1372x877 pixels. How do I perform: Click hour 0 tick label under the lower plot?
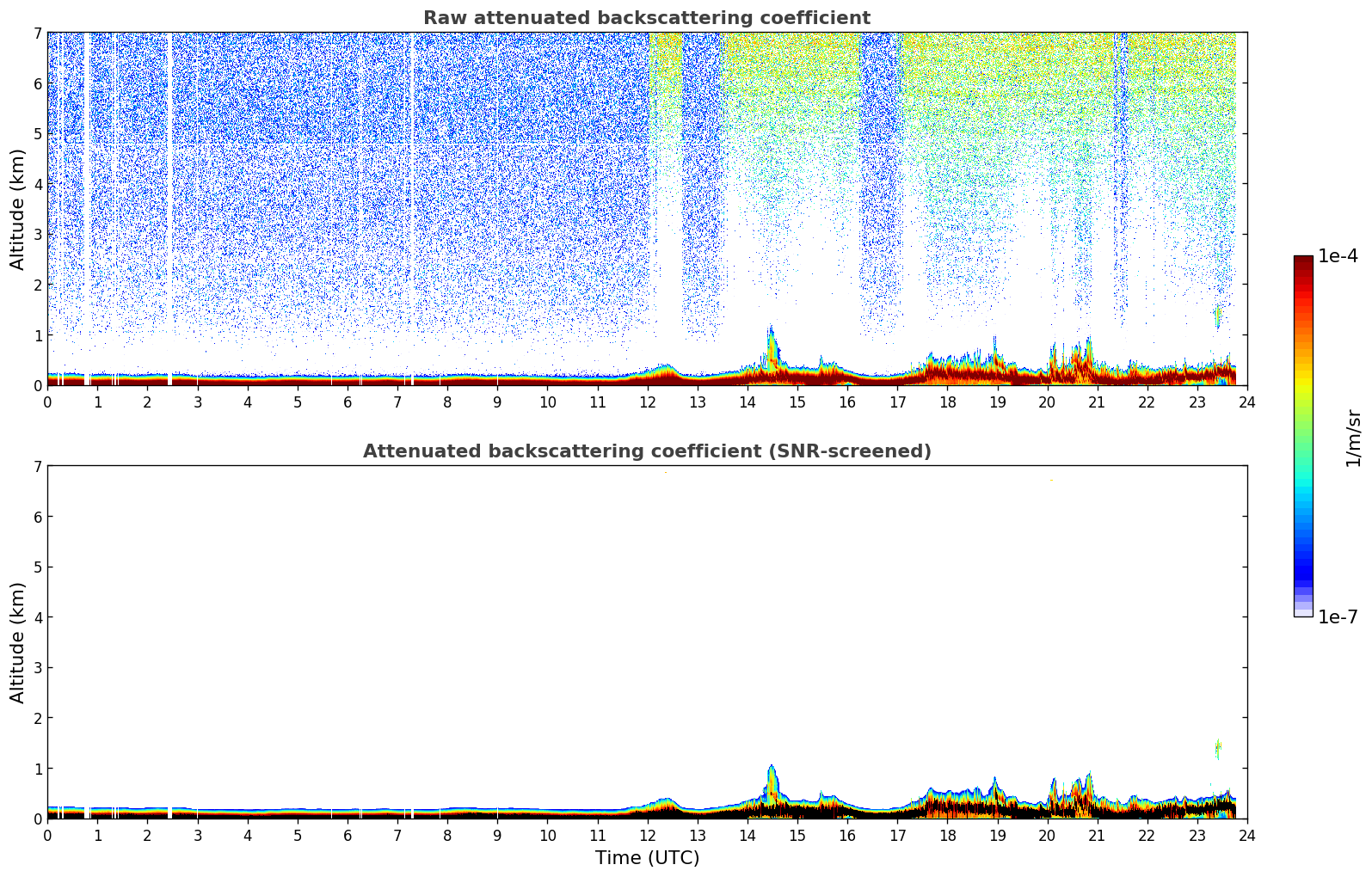point(47,836)
